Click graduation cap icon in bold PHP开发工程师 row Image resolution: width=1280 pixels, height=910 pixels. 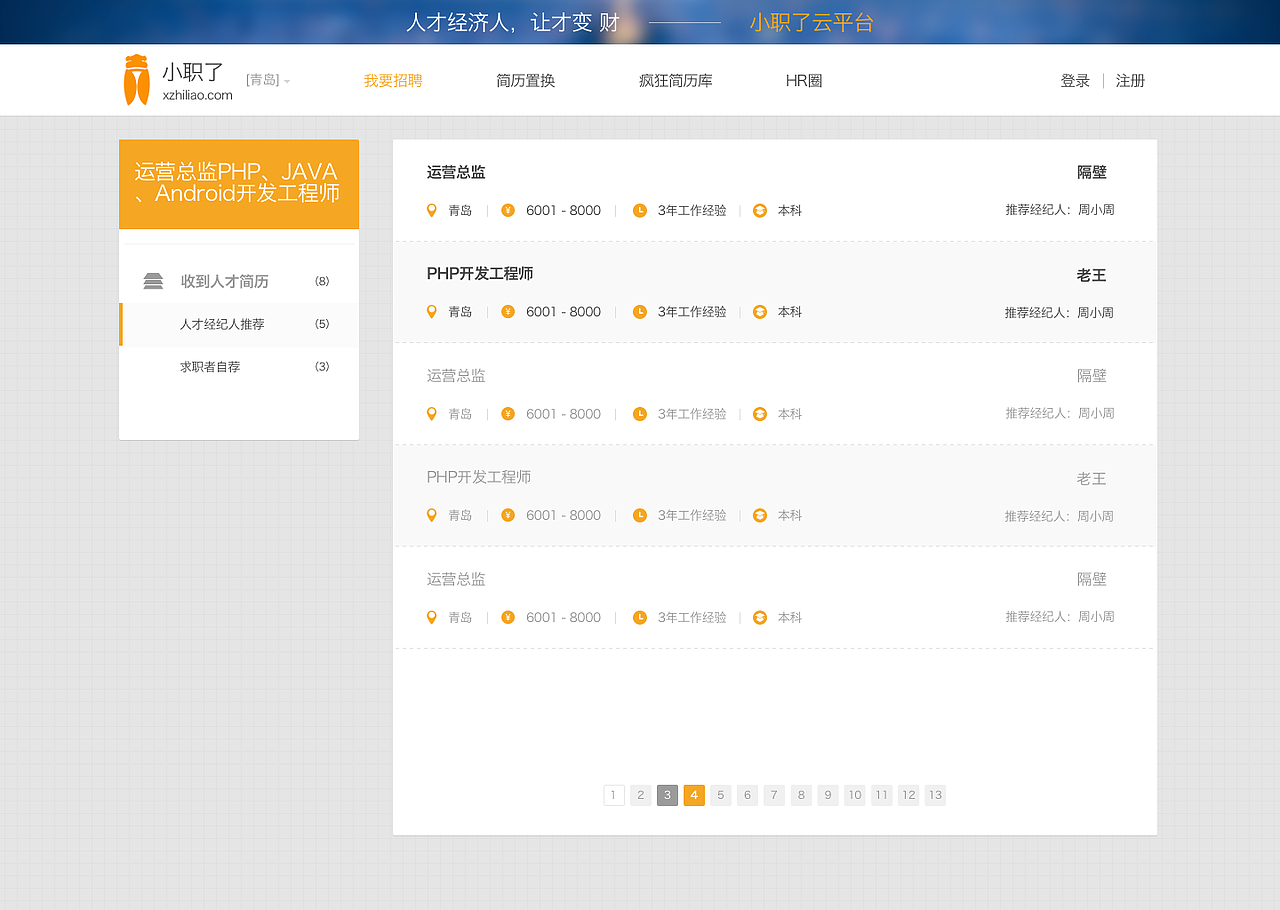[760, 312]
